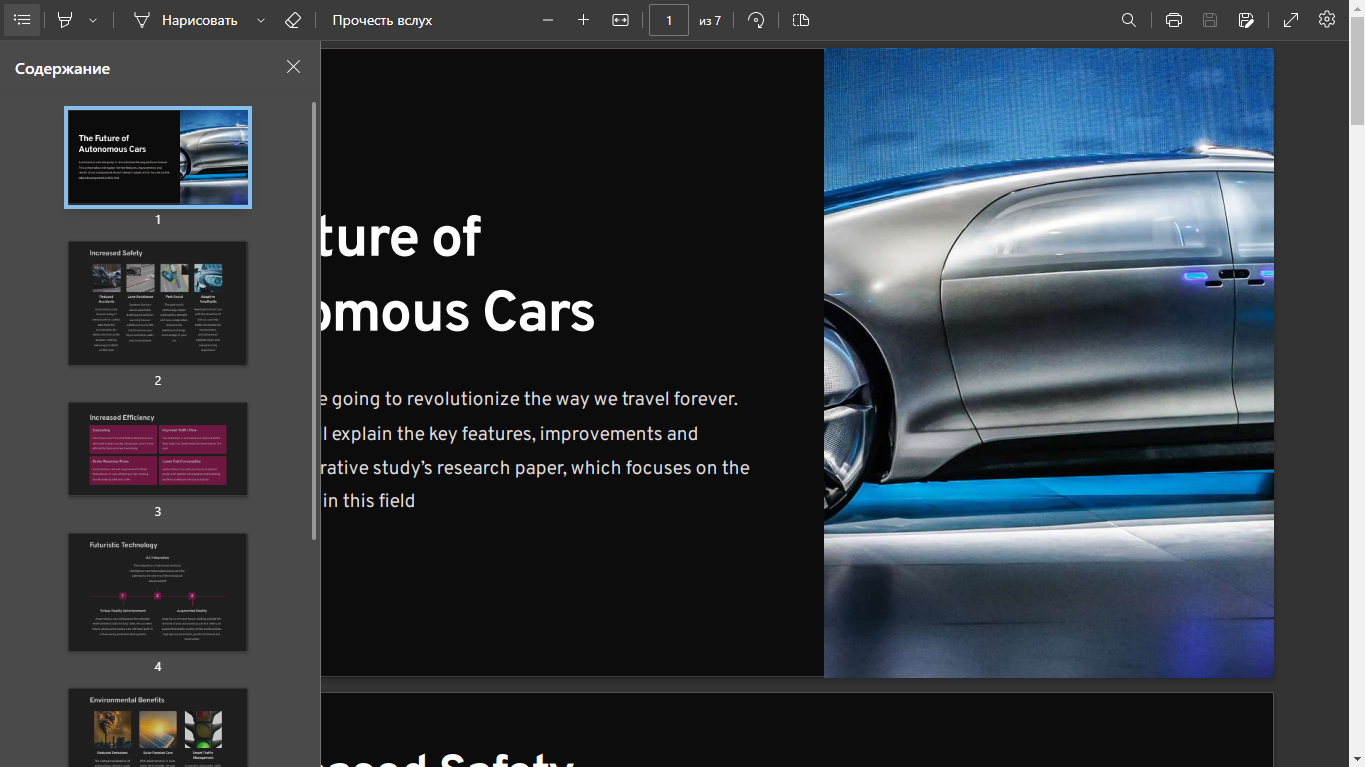This screenshot has width=1365, height=767.
Task: Toggle the table of contents sidebar icon
Action: 22,20
